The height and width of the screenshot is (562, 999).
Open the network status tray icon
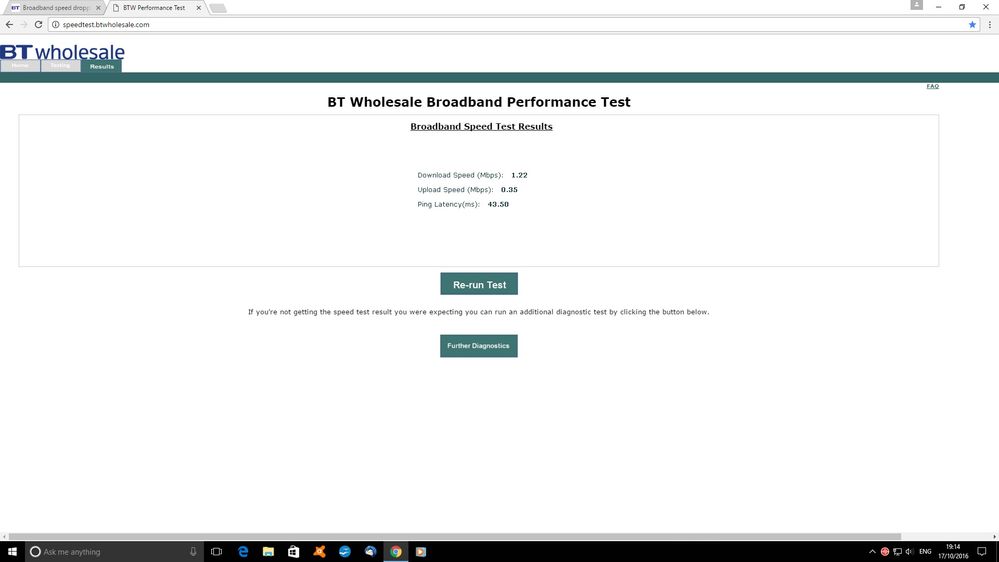pyautogui.click(x=897, y=552)
